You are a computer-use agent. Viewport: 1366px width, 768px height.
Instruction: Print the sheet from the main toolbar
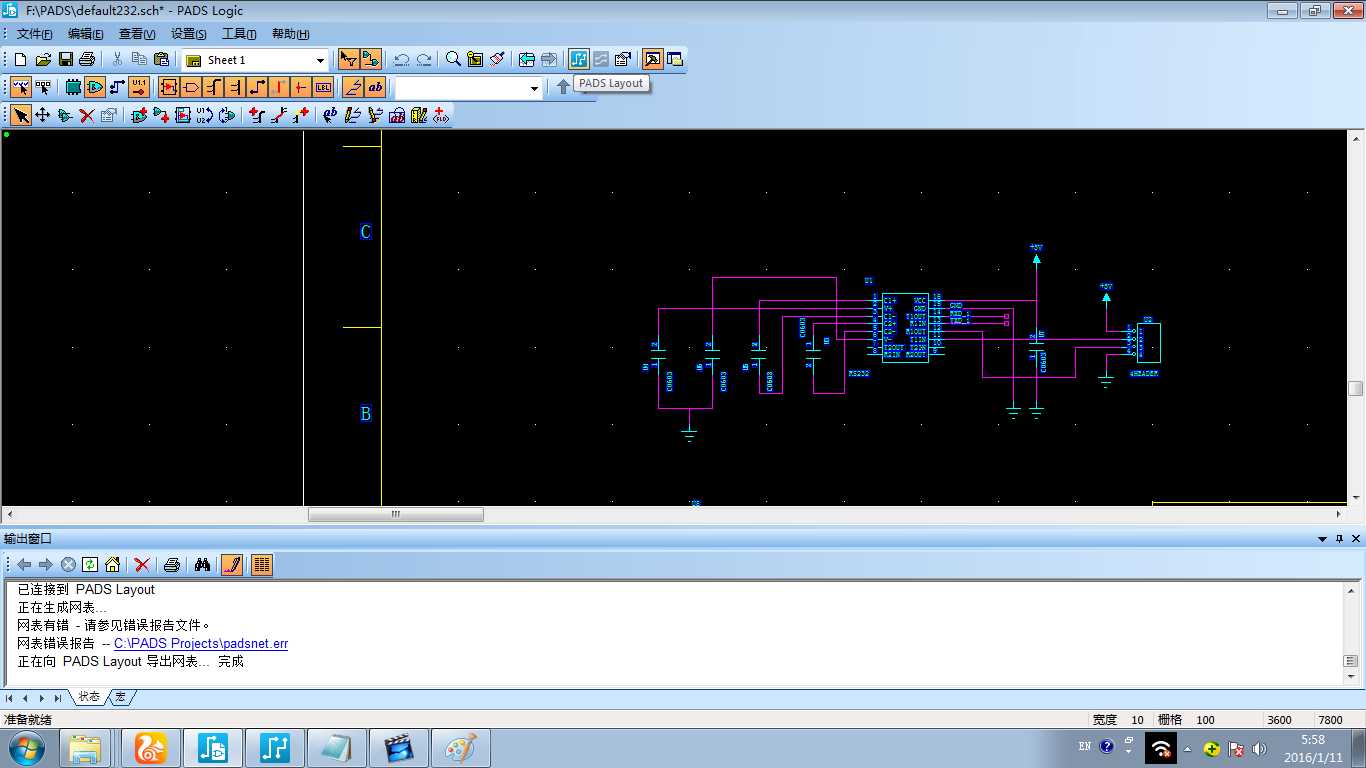click(x=87, y=60)
